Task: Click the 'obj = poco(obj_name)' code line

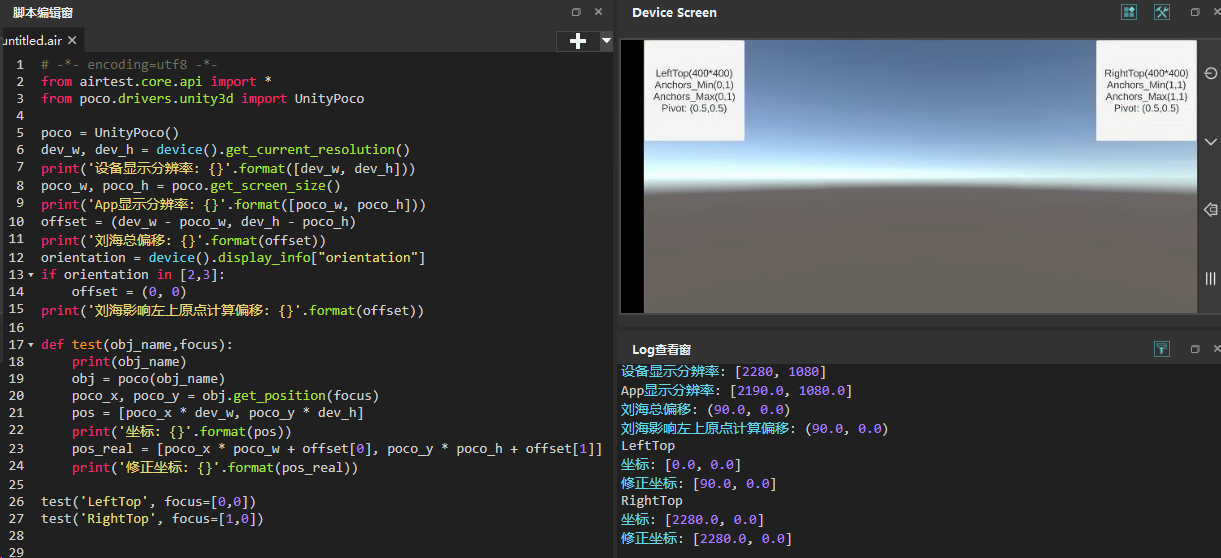Action: (148, 379)
